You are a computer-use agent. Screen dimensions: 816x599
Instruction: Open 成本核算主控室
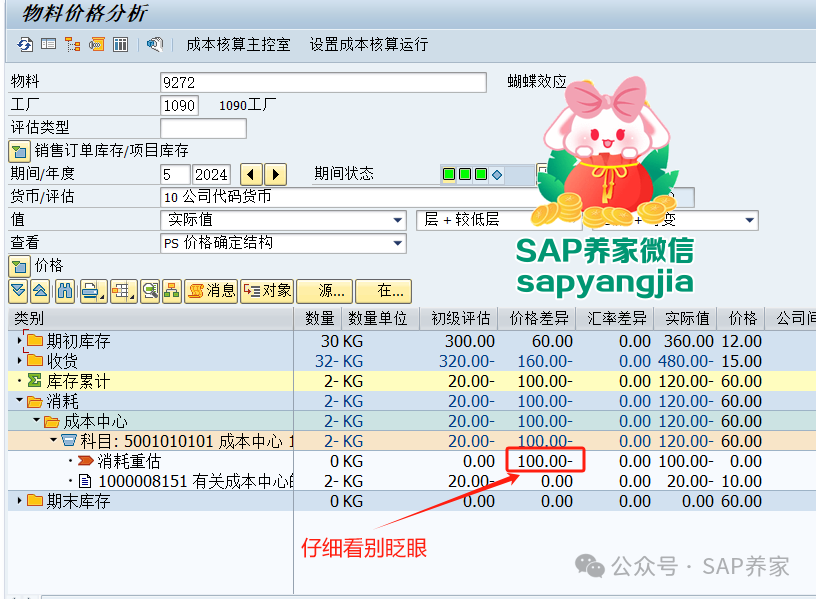point(238,45)
